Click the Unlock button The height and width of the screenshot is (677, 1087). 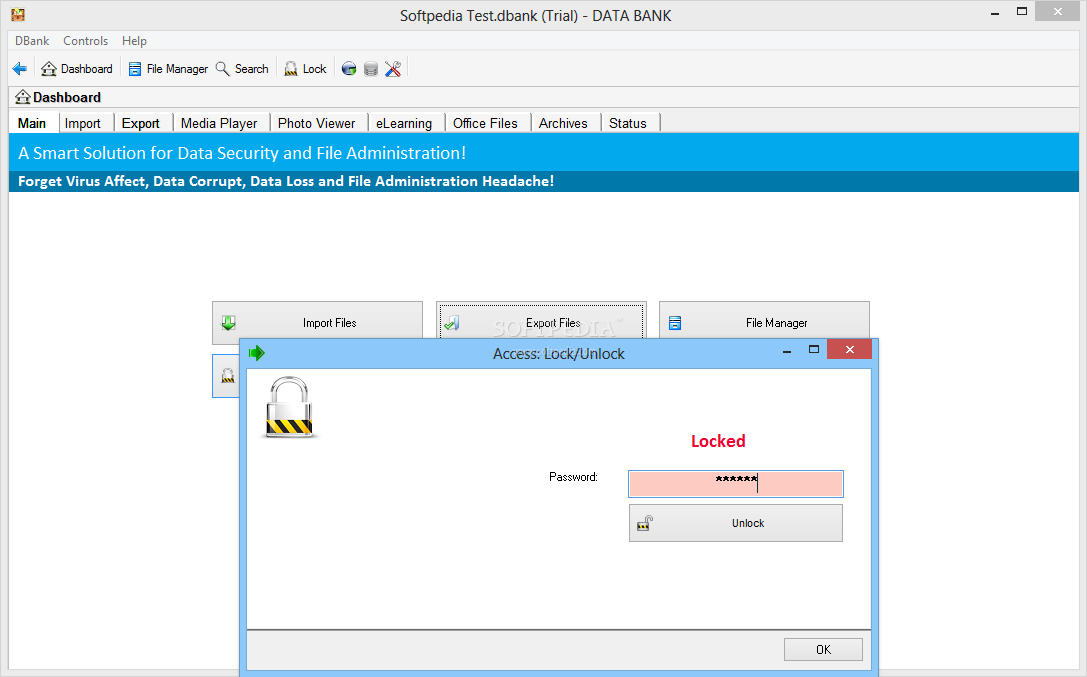(x=736, y=523)
